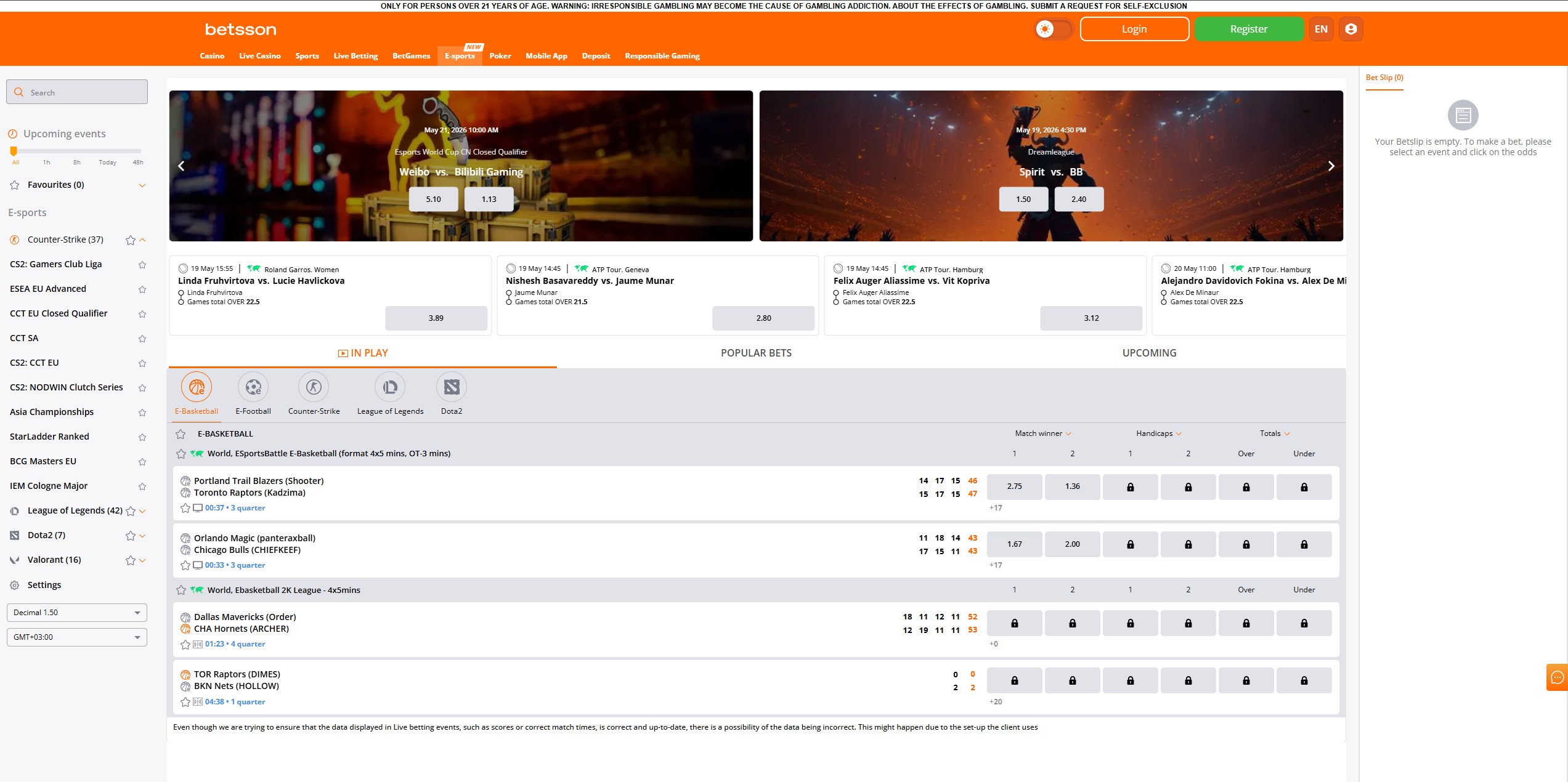Favourite the Ebasketball 2K League star
The width and height of the screenshot is (1568, 782).
point(181,590)
